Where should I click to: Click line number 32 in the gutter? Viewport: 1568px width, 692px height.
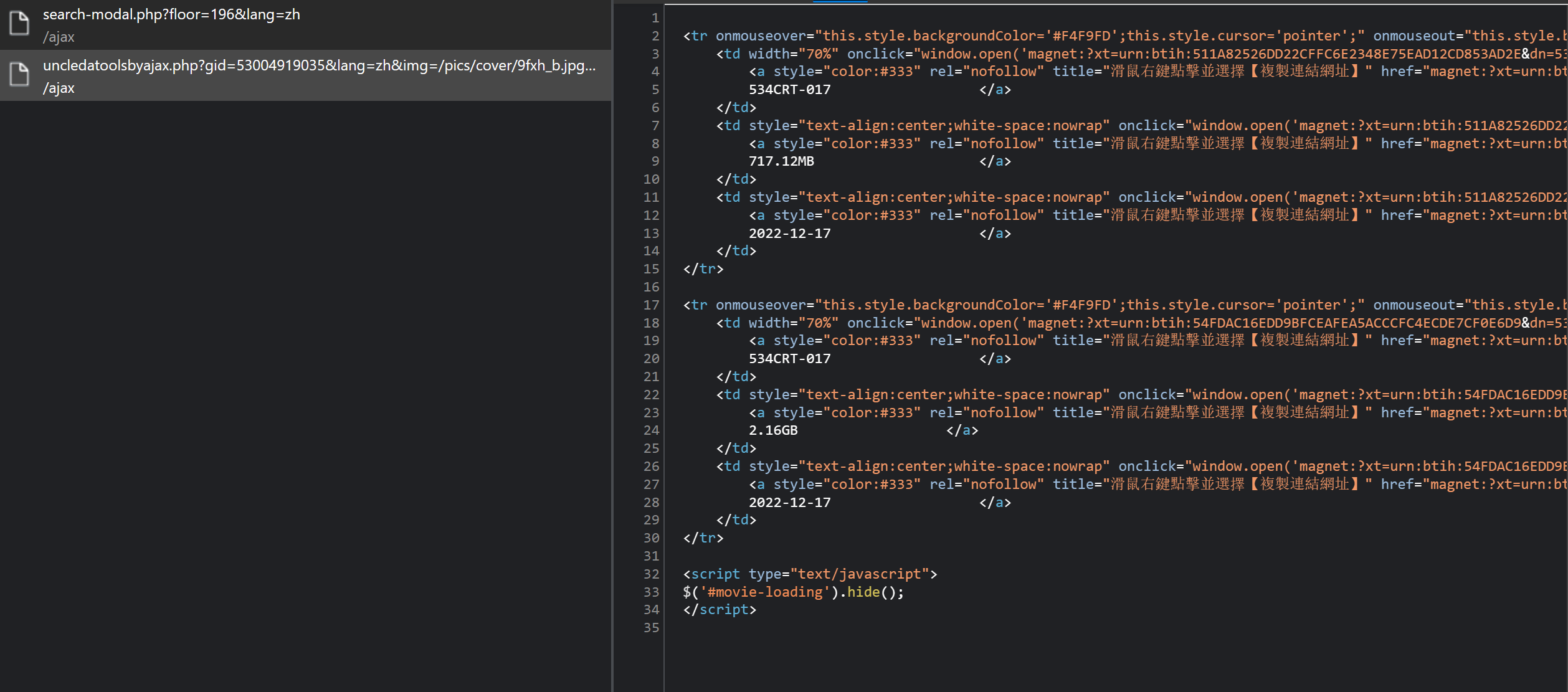651,574
